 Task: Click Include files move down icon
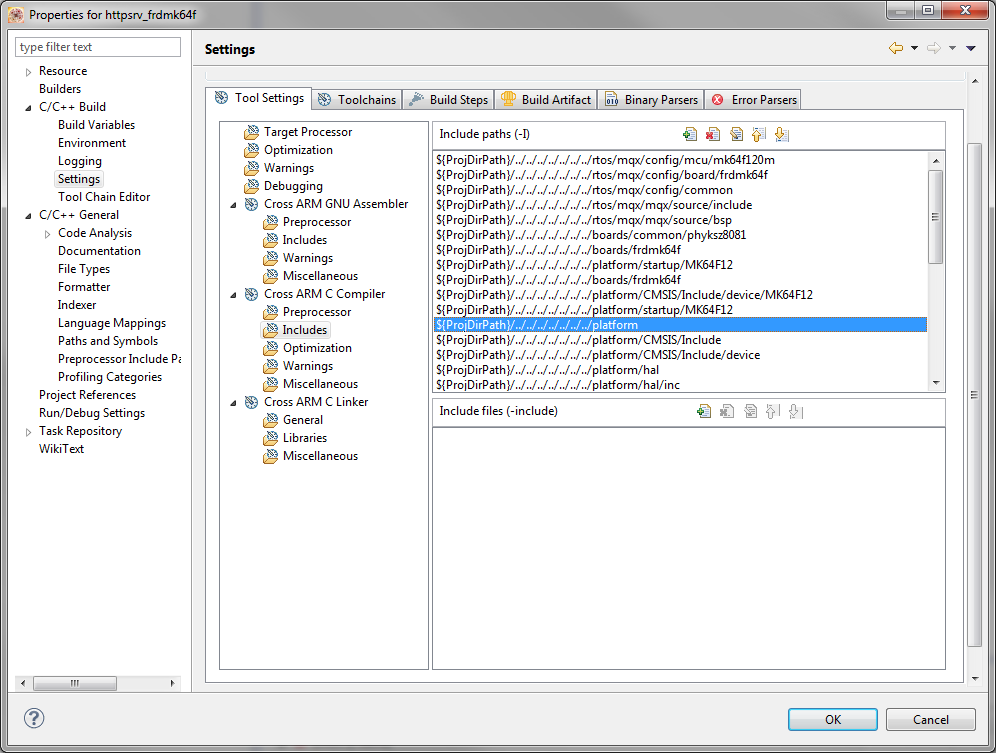(x=796, y=411)
